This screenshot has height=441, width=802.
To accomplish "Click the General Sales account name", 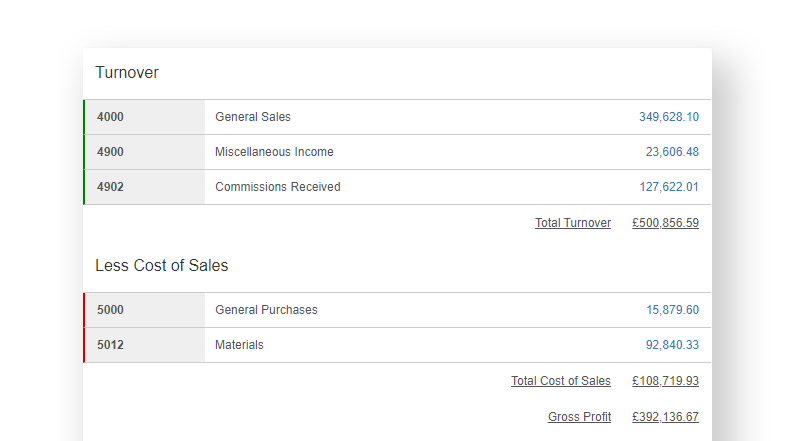I will click(x=253, y=117).
